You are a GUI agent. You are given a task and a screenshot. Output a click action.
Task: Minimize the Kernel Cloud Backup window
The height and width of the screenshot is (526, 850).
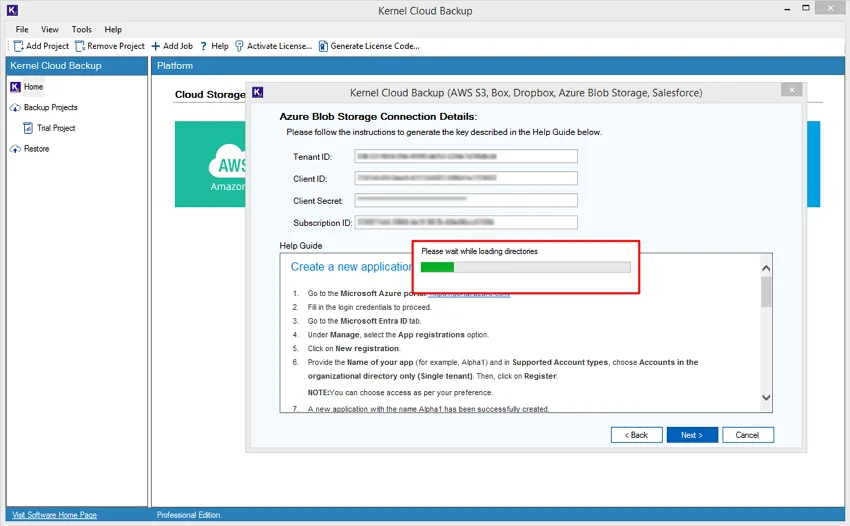pyautogui.click(x=787, y=9)
